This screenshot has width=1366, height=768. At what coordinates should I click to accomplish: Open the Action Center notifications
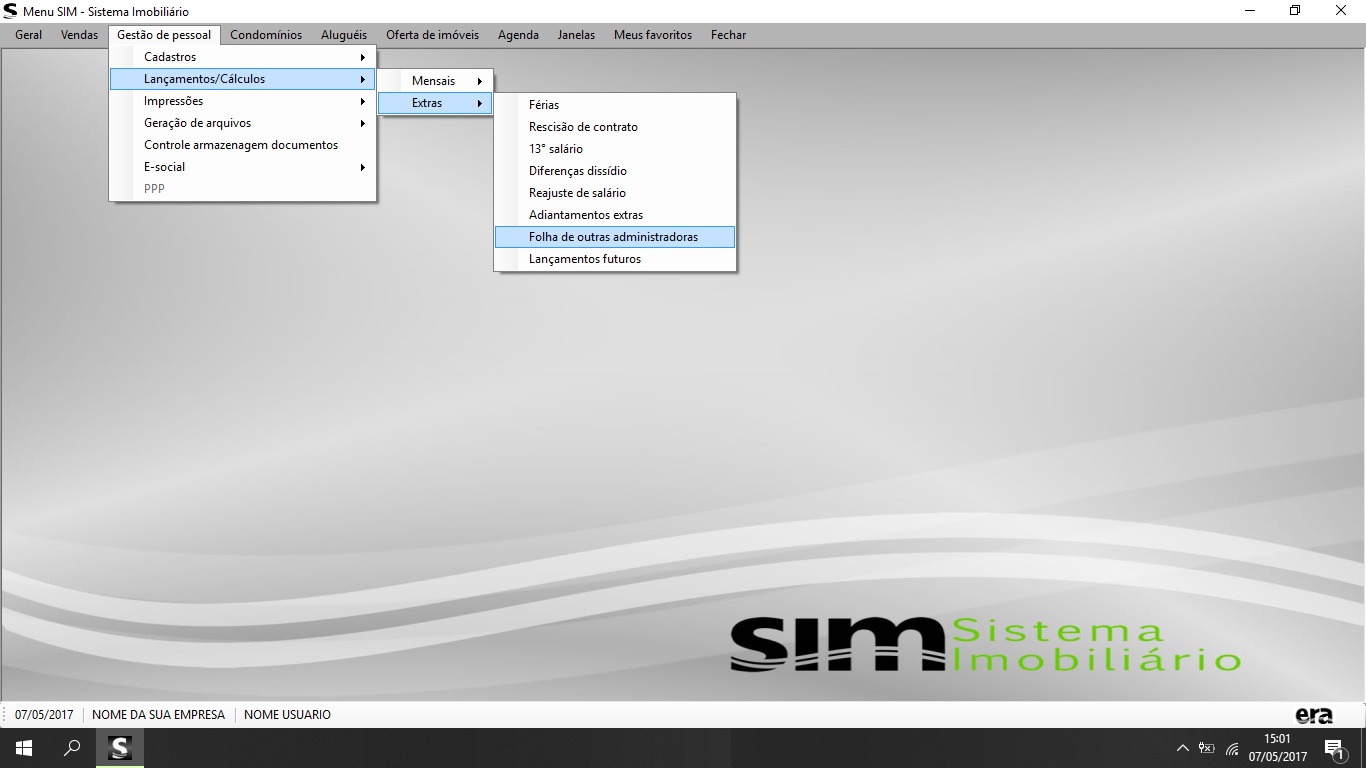coord(1334,748)
